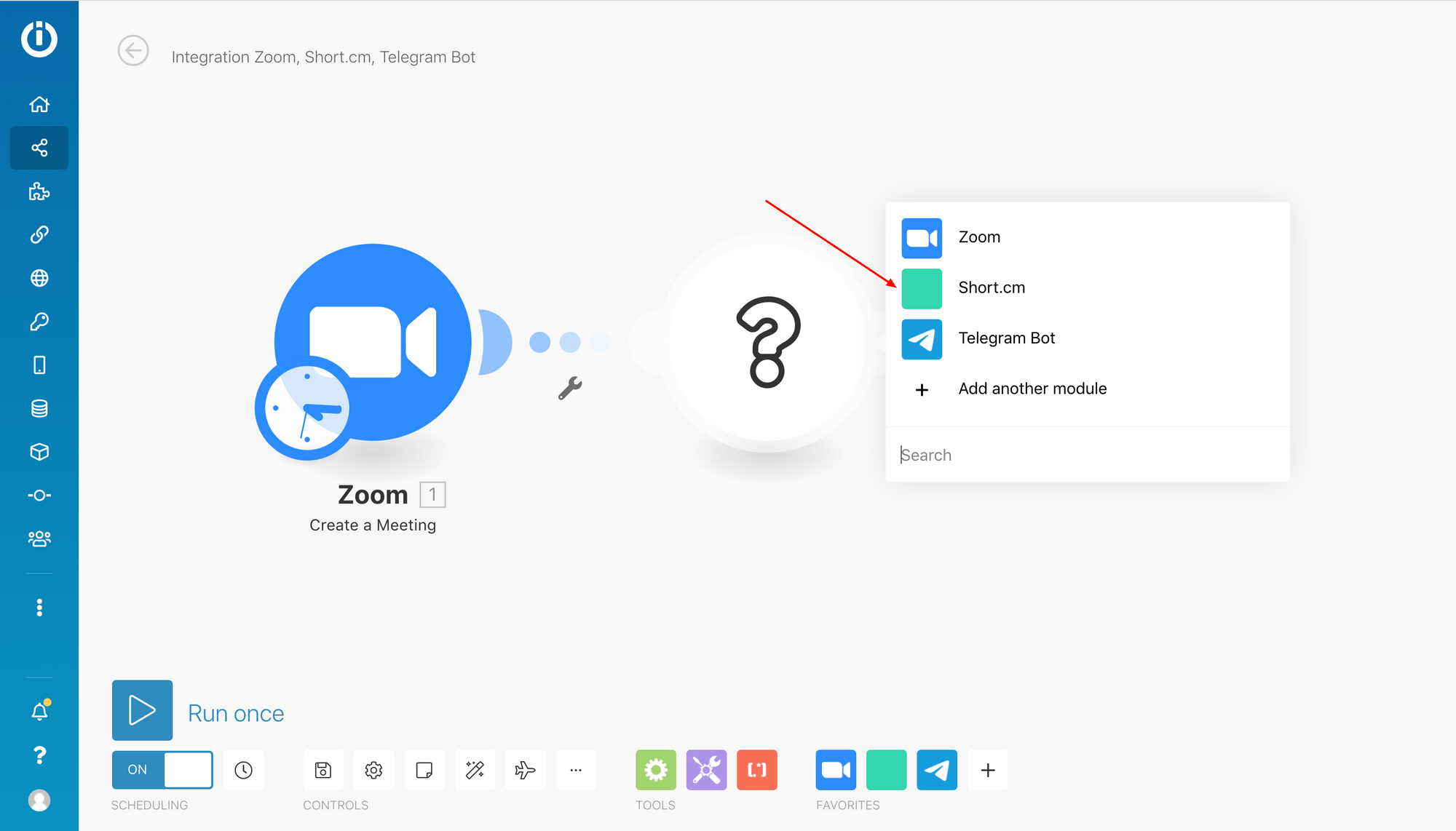The width and height of the screenshot is (1456, 831).
Task: Click the plus icon to add module
Action: [x=922, y=388]
